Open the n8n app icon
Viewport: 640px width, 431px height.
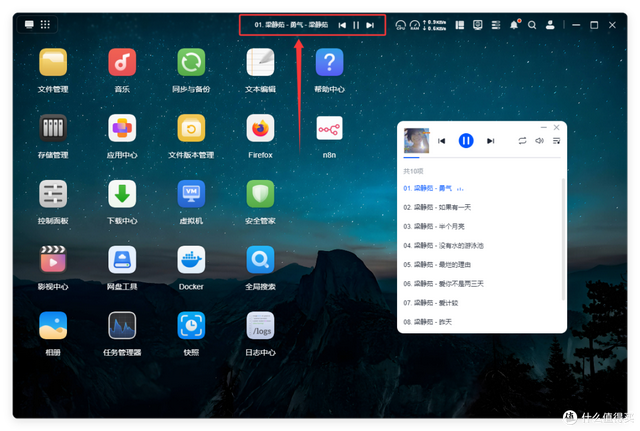[329, 128]
